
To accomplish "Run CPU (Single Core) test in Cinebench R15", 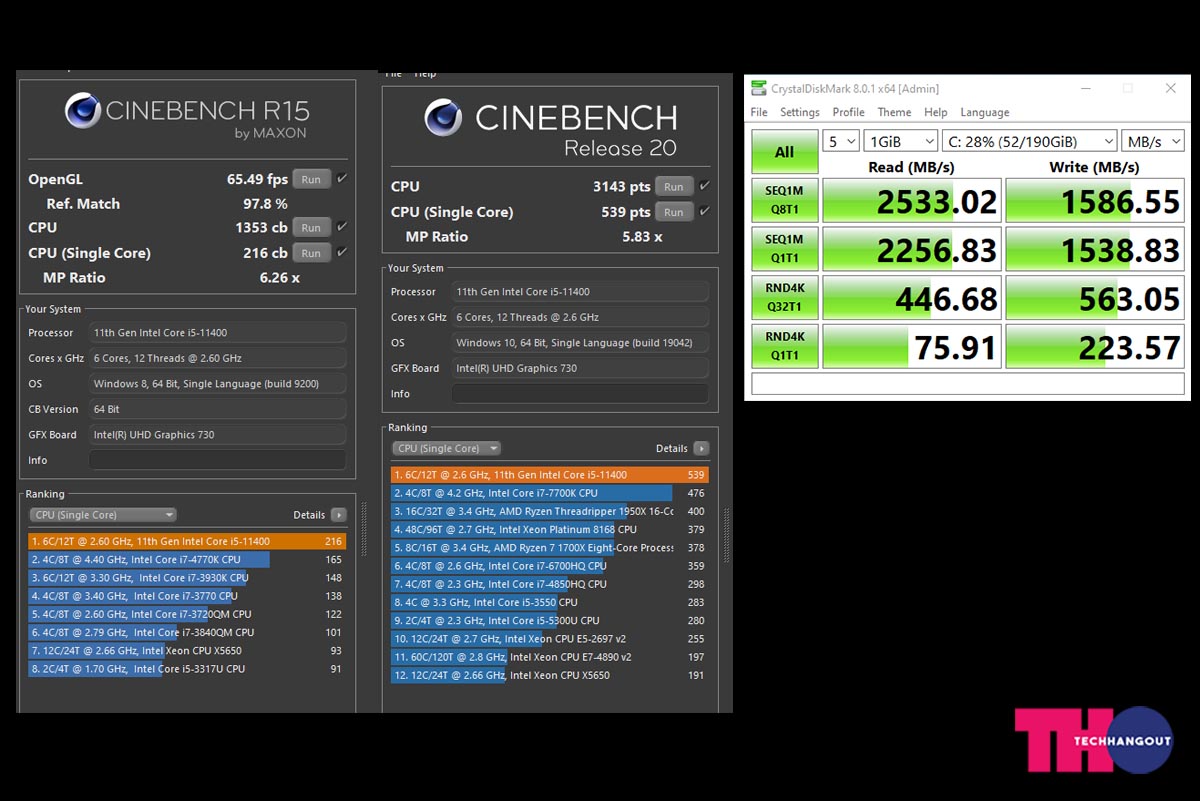I will [311, 253].
